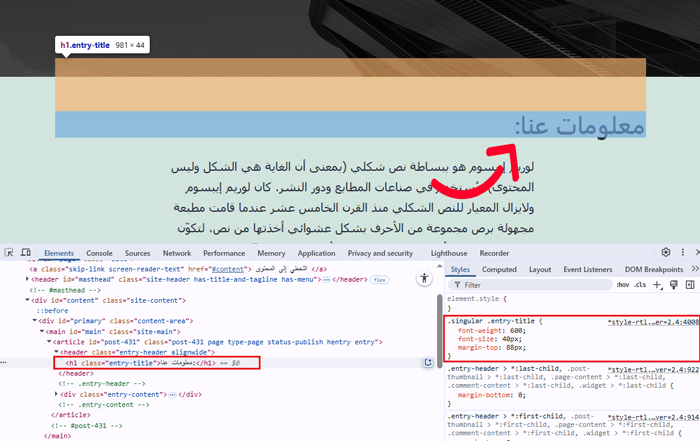This screenshot has height=441, width=700.
Task: Collapse the header.entry-header node
Action: tap(56, 352)
